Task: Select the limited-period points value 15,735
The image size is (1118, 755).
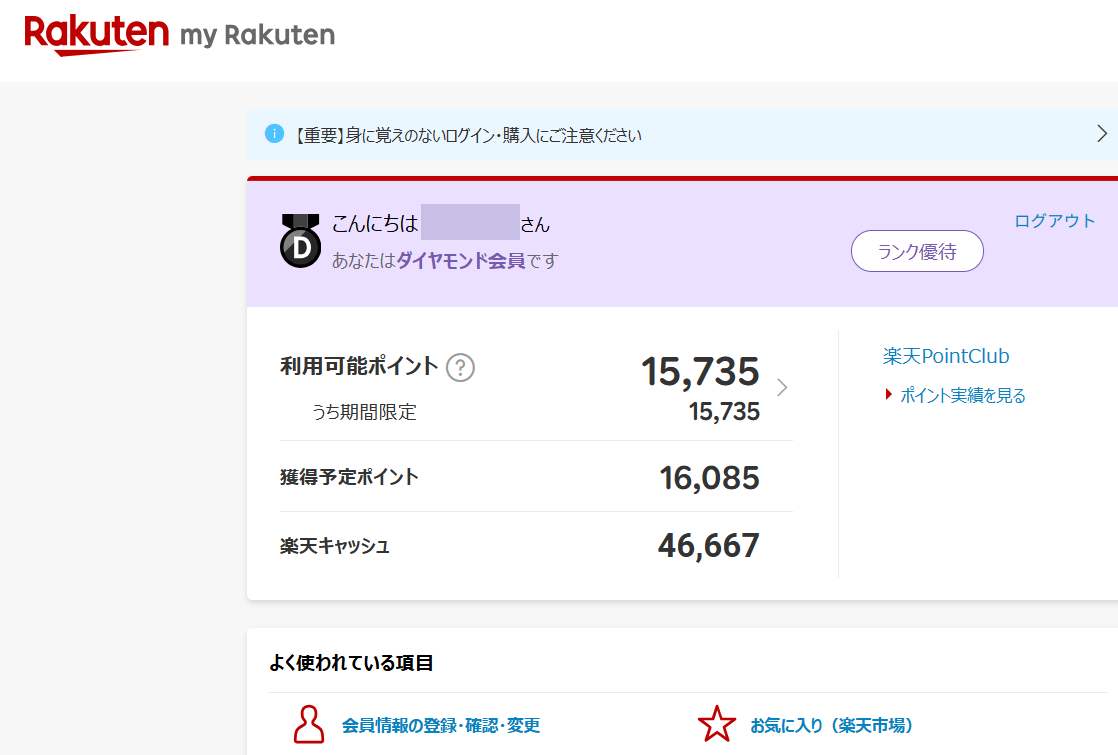Action: click(x=724, y=411)
